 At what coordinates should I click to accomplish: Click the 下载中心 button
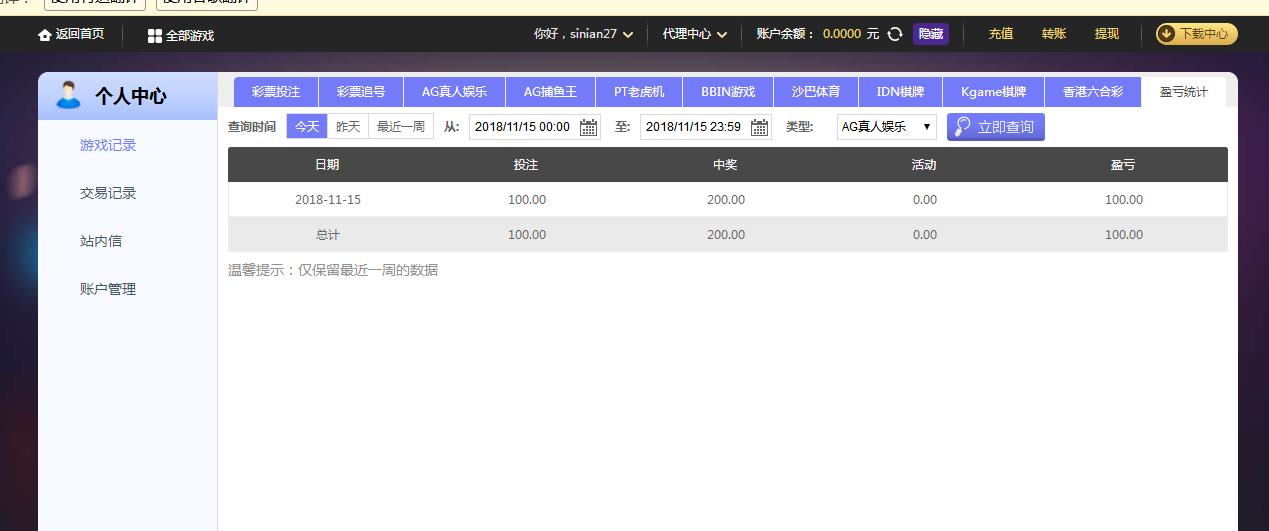click(1197, 34)
